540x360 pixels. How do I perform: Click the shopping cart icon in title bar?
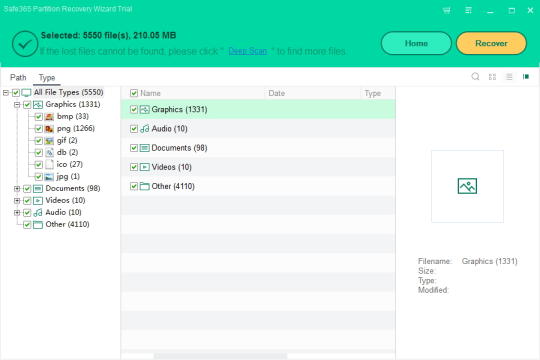(447, 10)
